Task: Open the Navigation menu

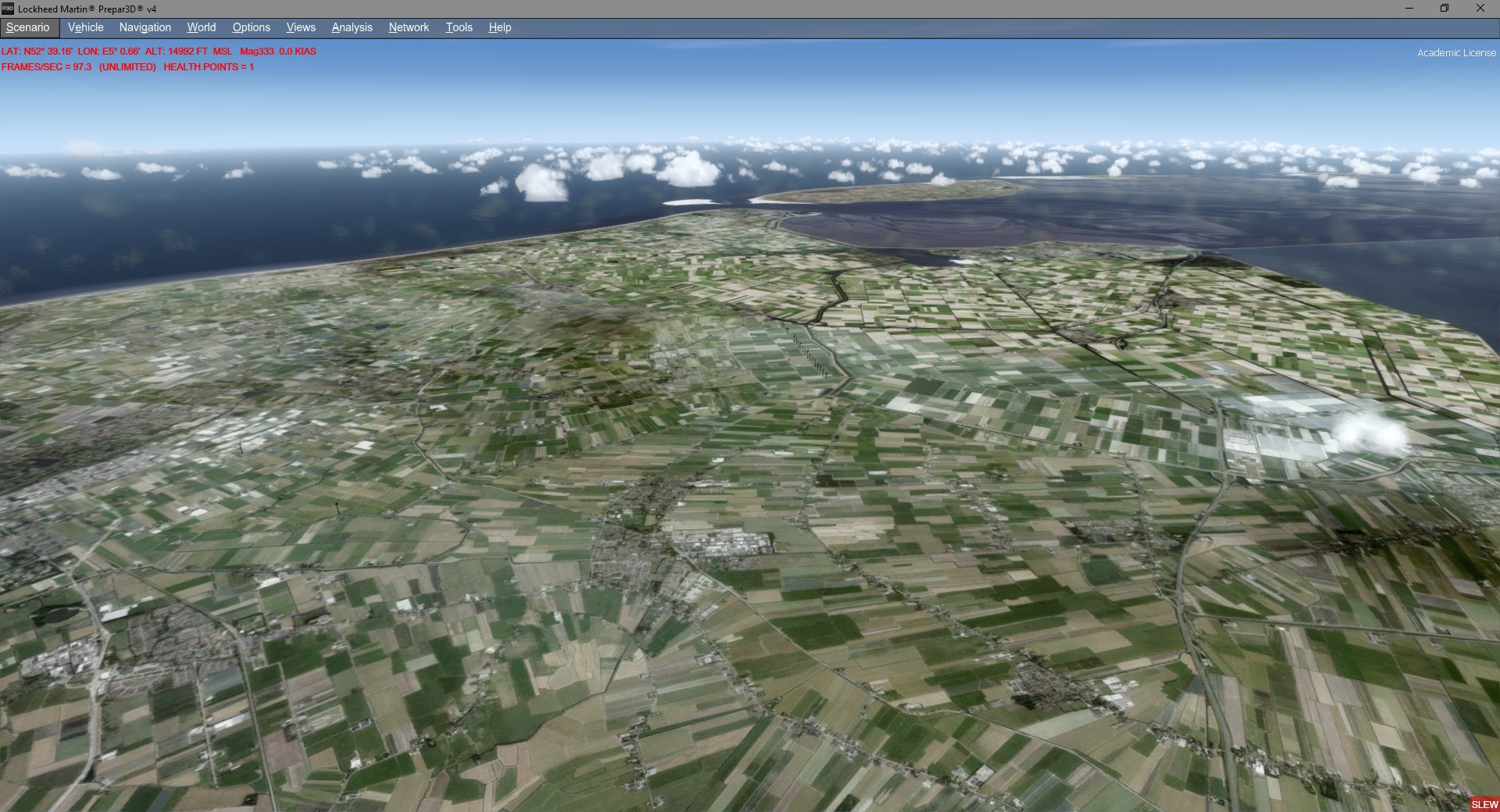Action: pyautogui.click(x=145, y=27)
